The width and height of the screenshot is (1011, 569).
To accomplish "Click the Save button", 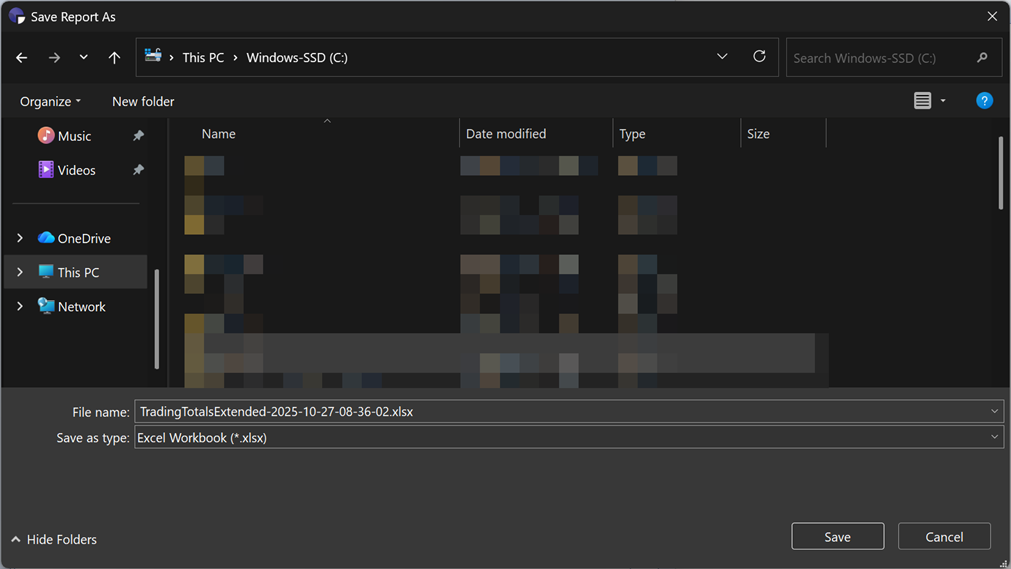I will pos(837,537).
